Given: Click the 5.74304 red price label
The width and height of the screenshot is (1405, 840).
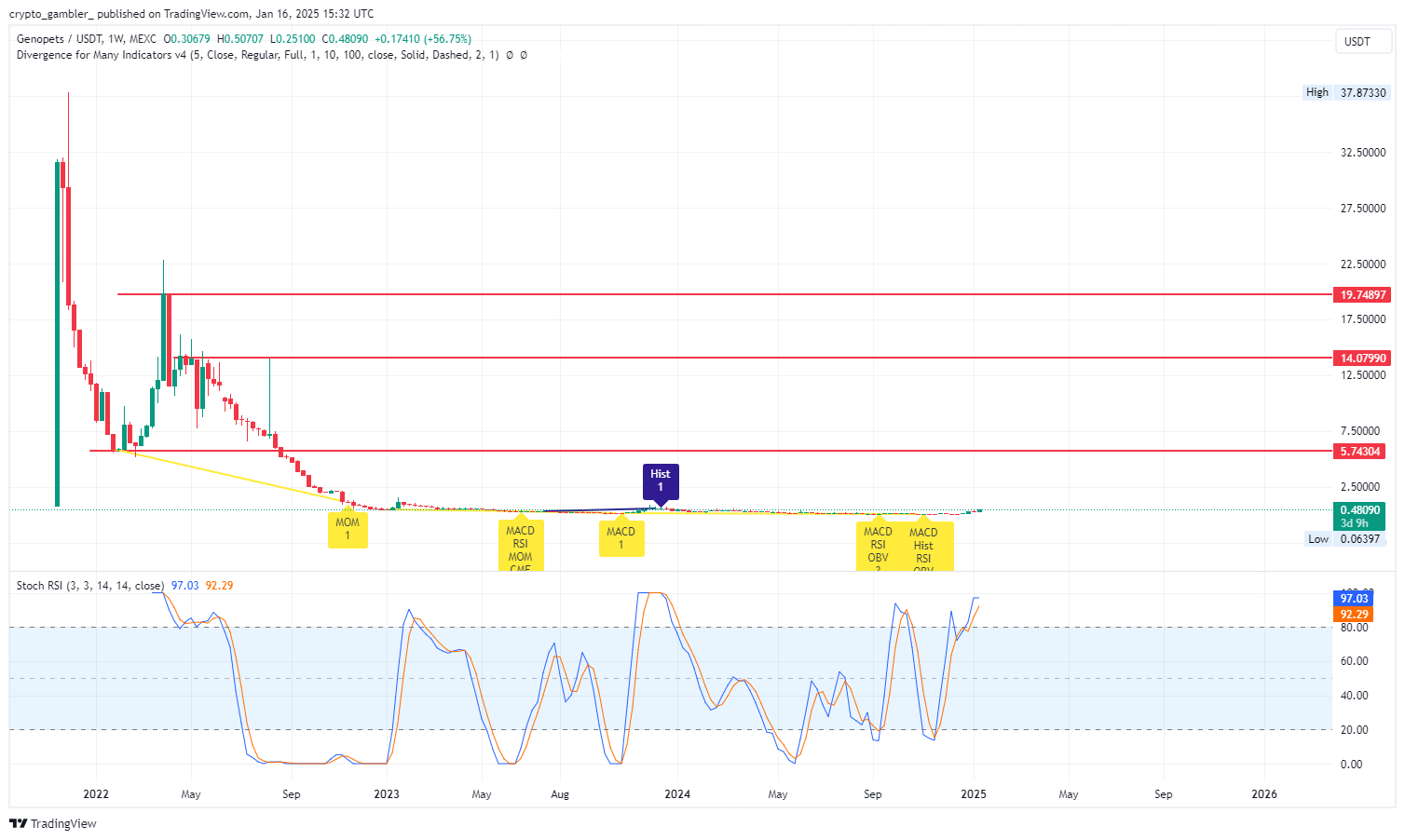Looking at the screenshot, I should click(x=1359, y=451).
